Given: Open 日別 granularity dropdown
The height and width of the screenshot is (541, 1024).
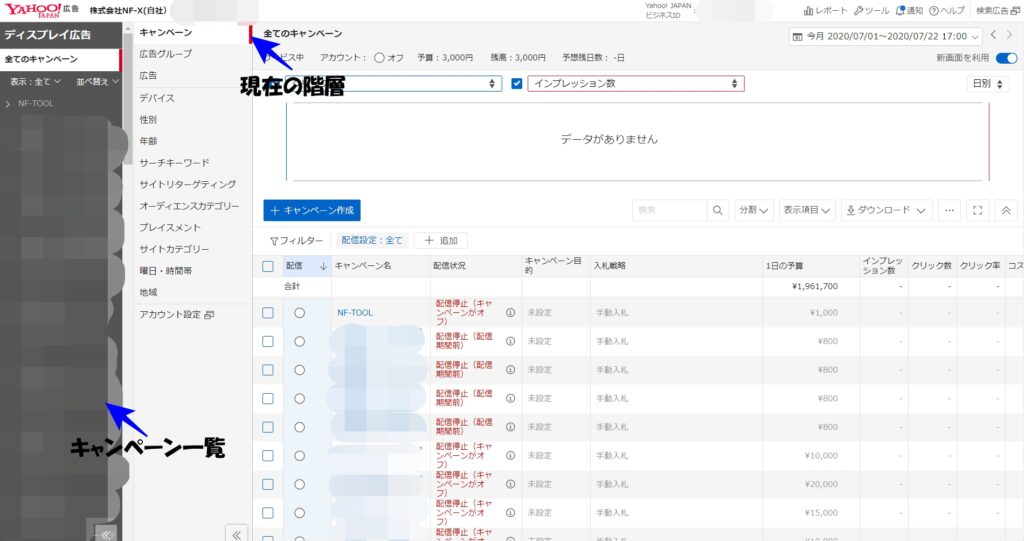Looking at the screenshot, I should click(987, 84).
